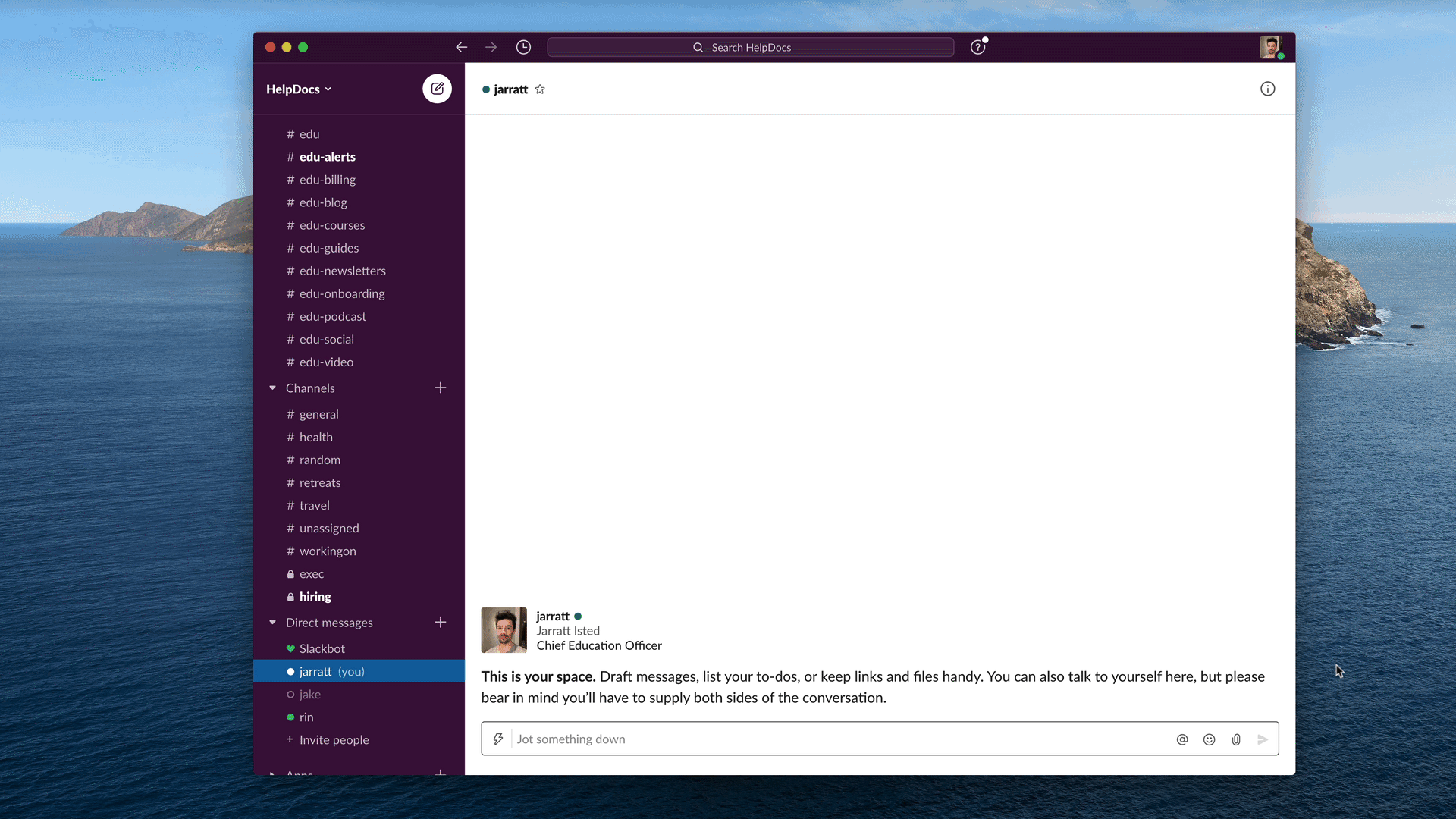Open the help question mark icon
Viewport: 1456px width, 819px height.
click(978, 47)
